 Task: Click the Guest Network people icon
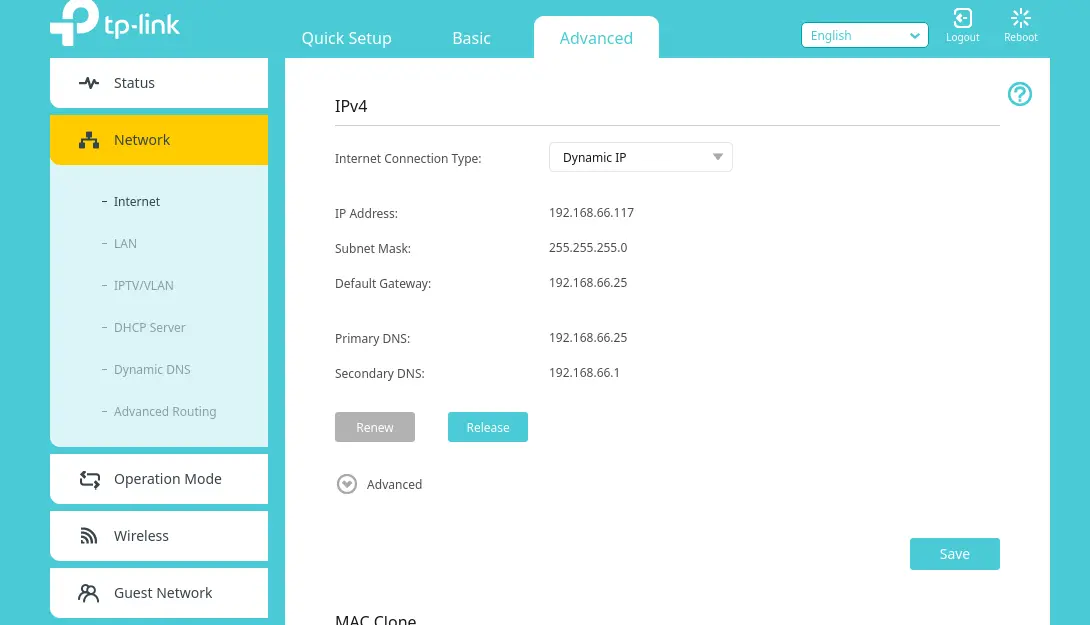tap(89, 593)
